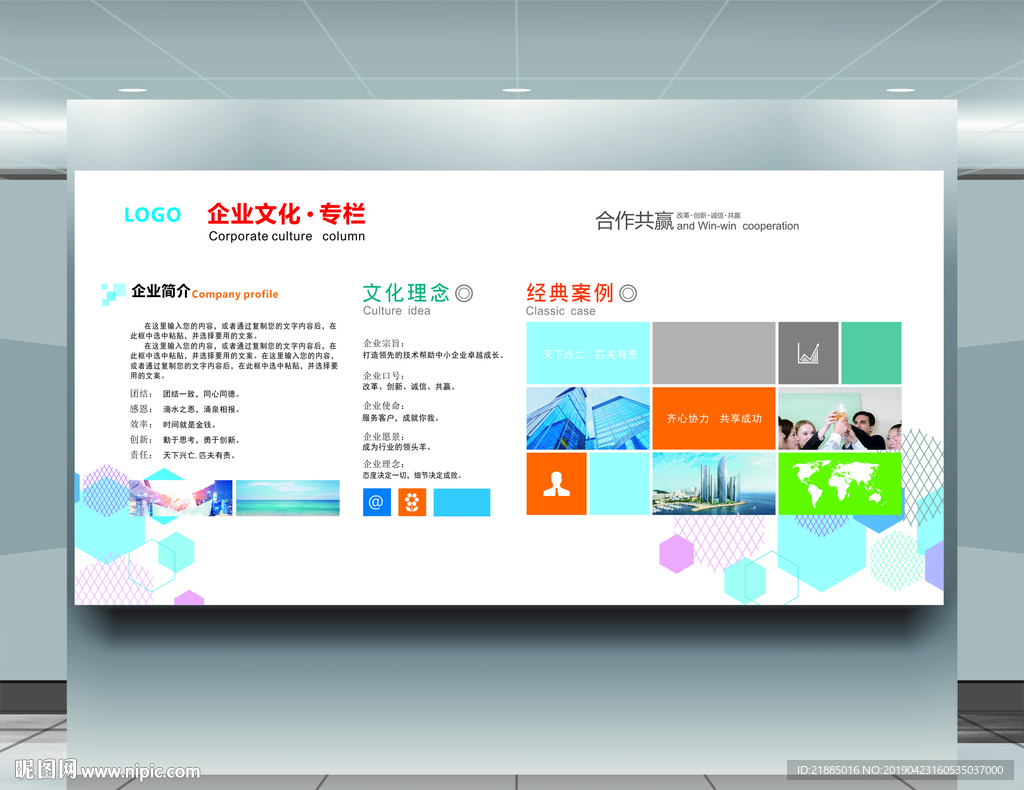Switch to the 企业文化·专栏 header tab
The width and height of the screenshot is (1024, 790).
pyautogui.click(x=286, y=214)
